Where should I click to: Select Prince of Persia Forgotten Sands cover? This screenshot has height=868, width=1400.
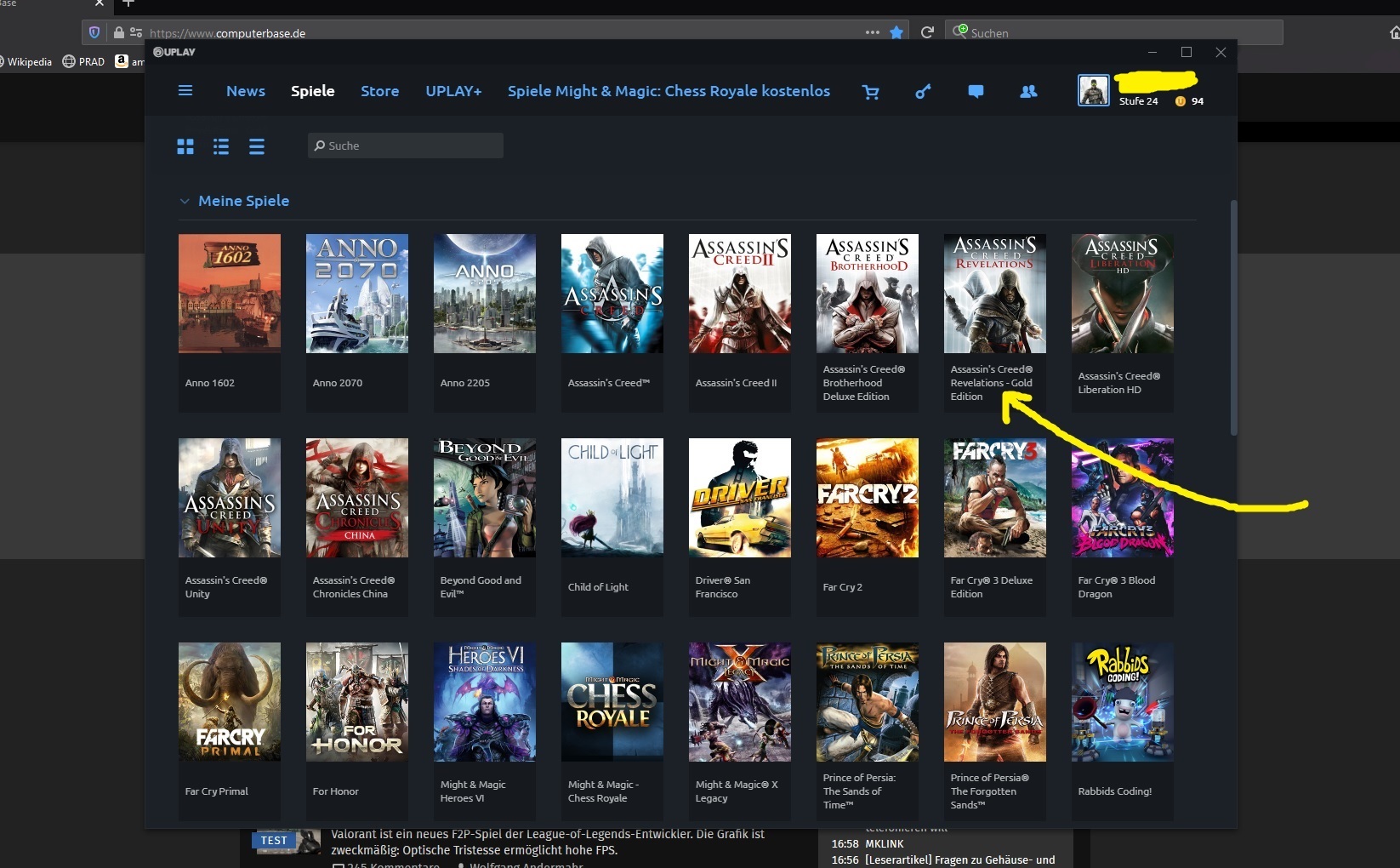tap(995, 702)
